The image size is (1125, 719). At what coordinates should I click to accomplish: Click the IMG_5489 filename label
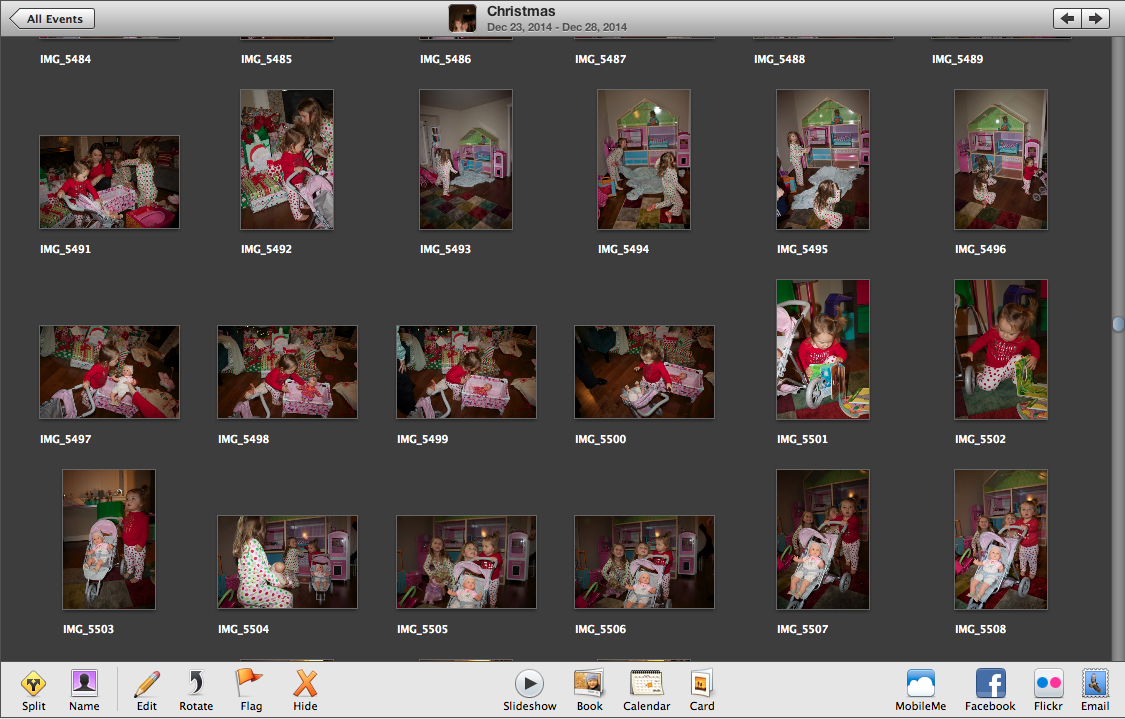pyautogui.click(x=957, y=60)
